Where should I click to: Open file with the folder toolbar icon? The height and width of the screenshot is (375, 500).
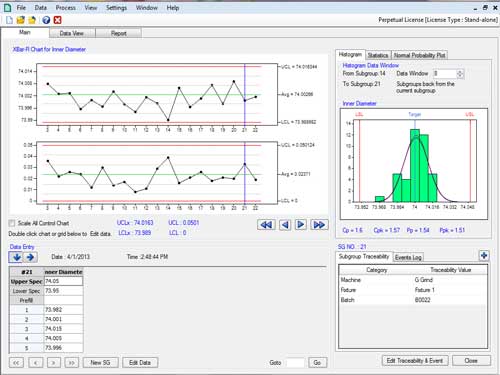point(21,20)
